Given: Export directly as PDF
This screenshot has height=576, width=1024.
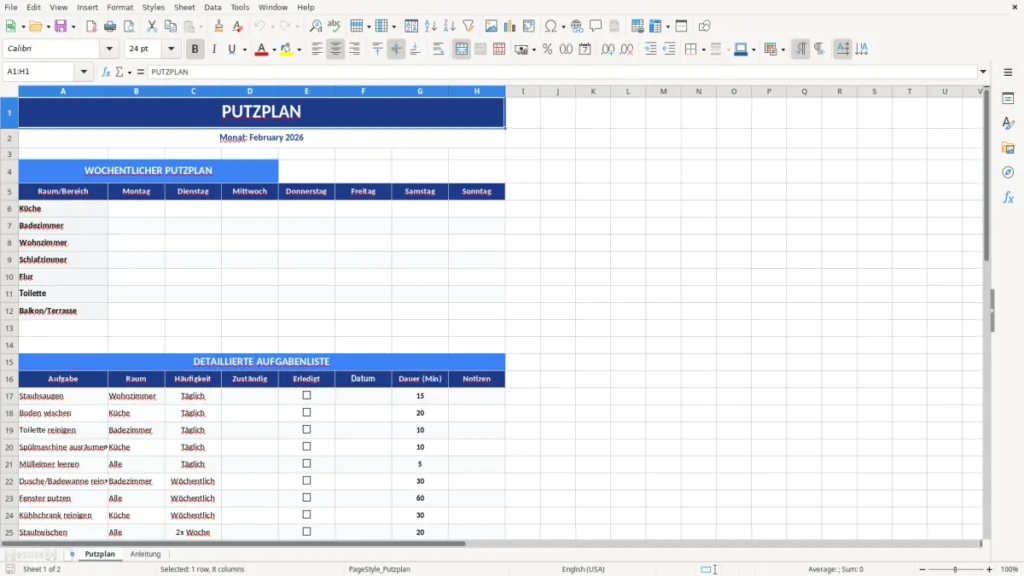Looking at the screenshot, I should (91, 26).
